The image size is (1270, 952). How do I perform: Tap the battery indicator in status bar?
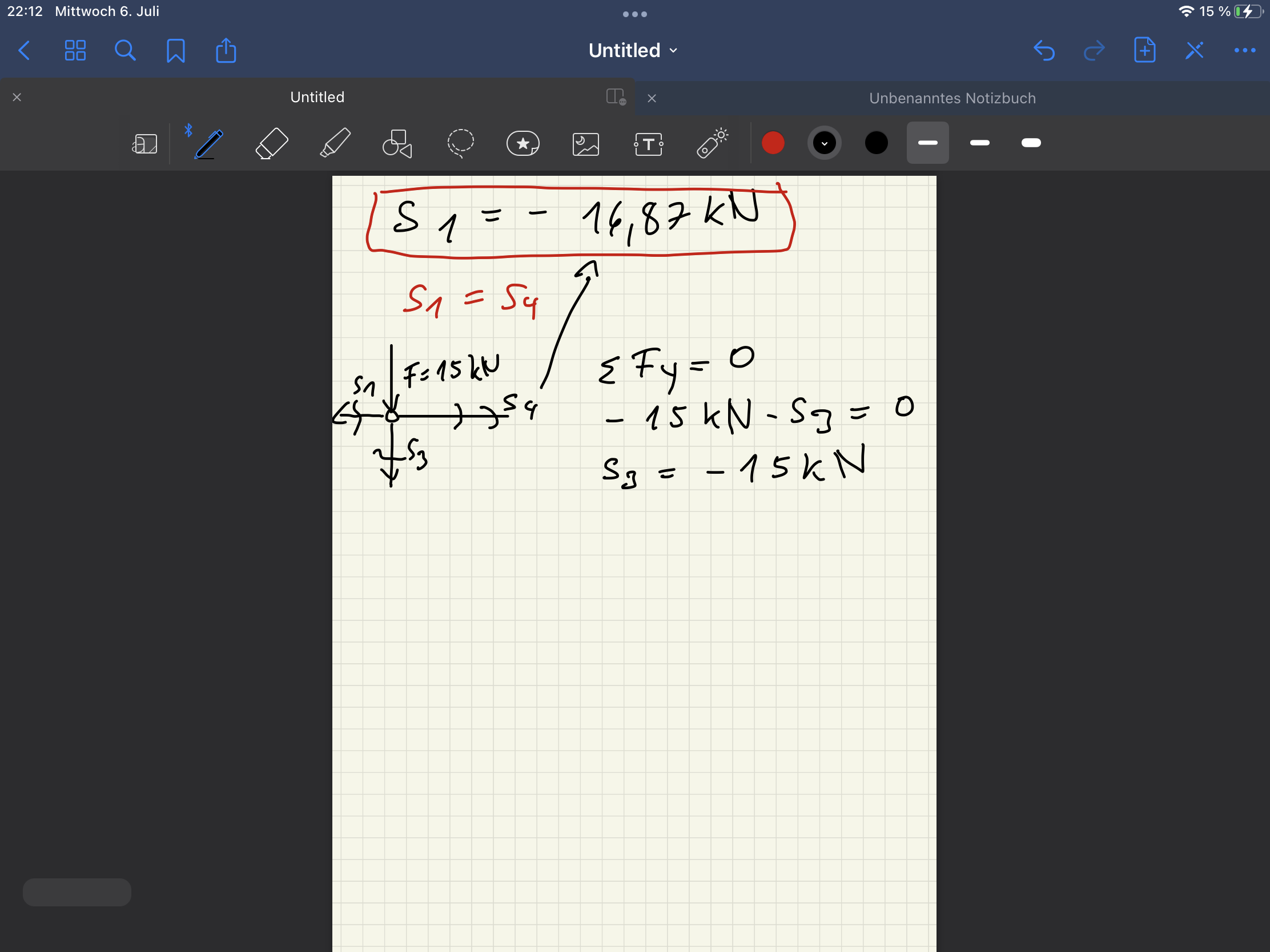point(1248,11)
